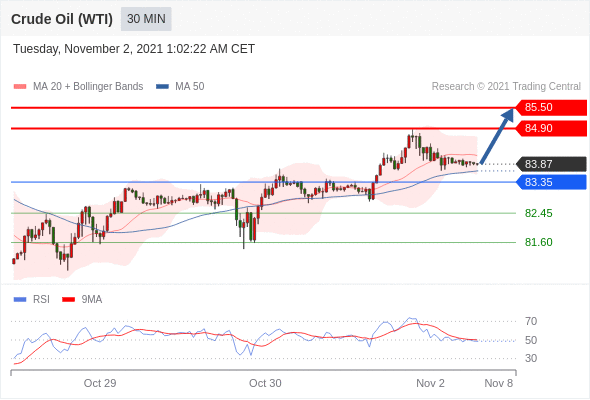The image size is (590, 400).
Task: Click the blue RSI legend swatch
Action: 20,300
